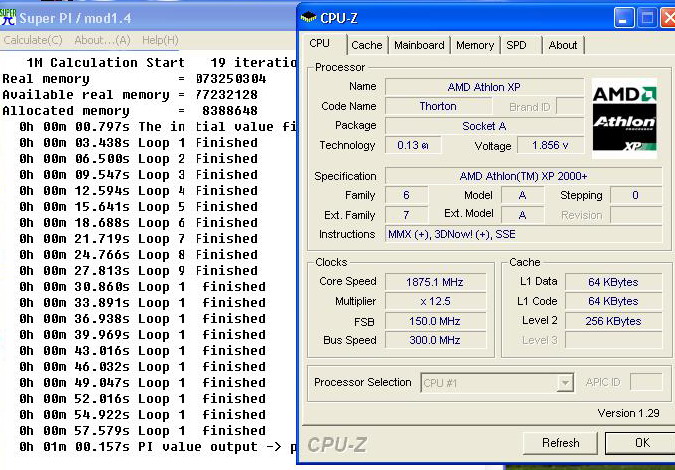Viewport: 675px width, 470px height.
Task: Click the Instructions field MMX (+), 3DNow! (+), SSE
Action: (x=523, y=235)
